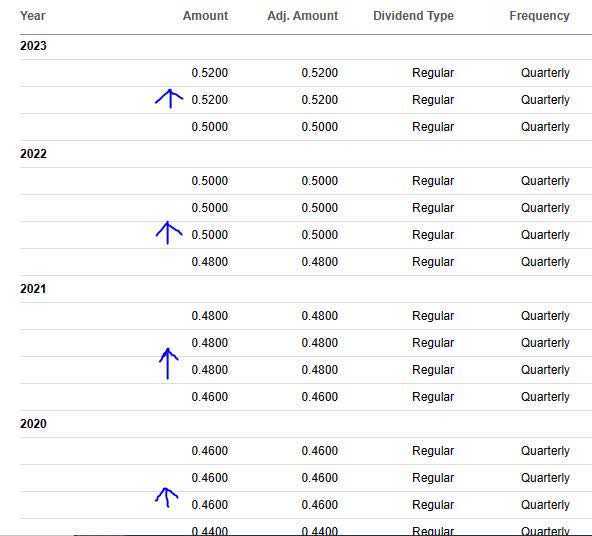Click the Frequency column header
This screenshot has height=536, width=592.
click(x=539, y=16)
